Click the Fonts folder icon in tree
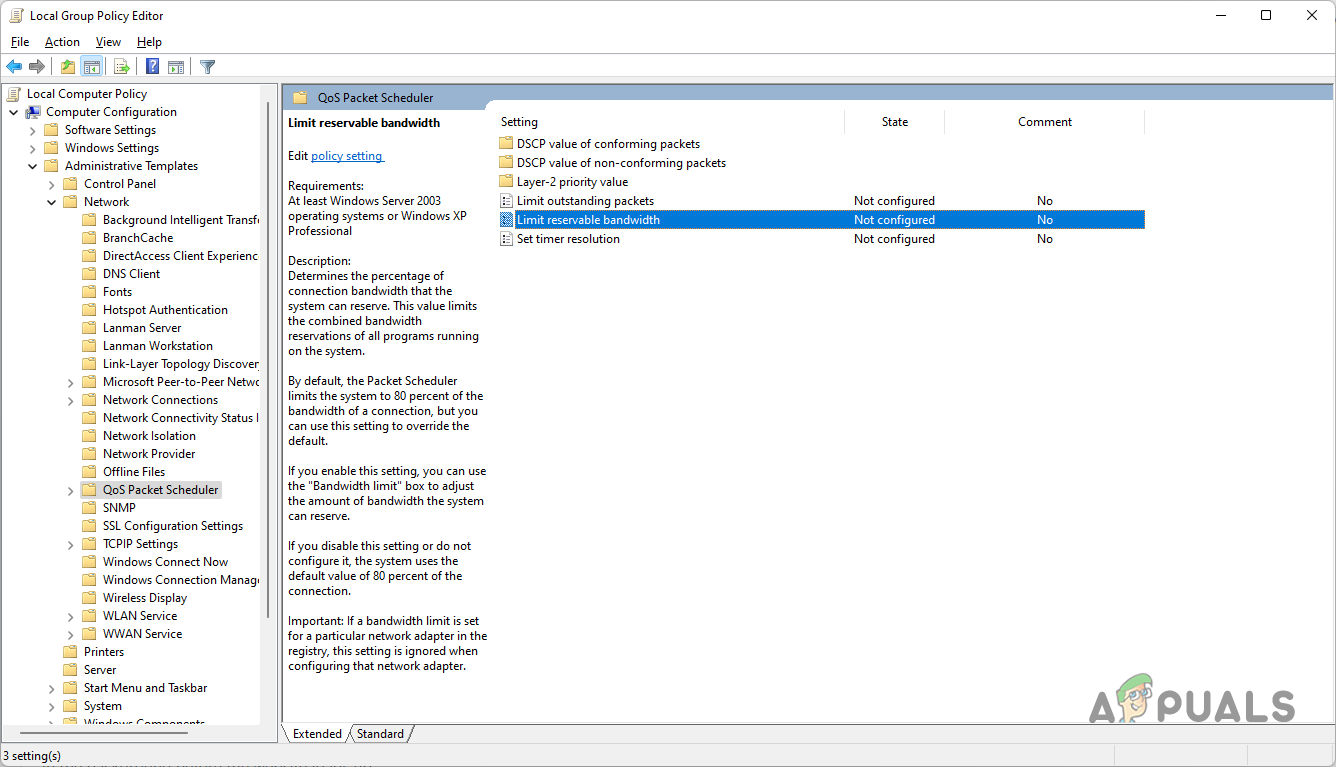Viewport: 1336px width, 767px height. click(89, 292)
